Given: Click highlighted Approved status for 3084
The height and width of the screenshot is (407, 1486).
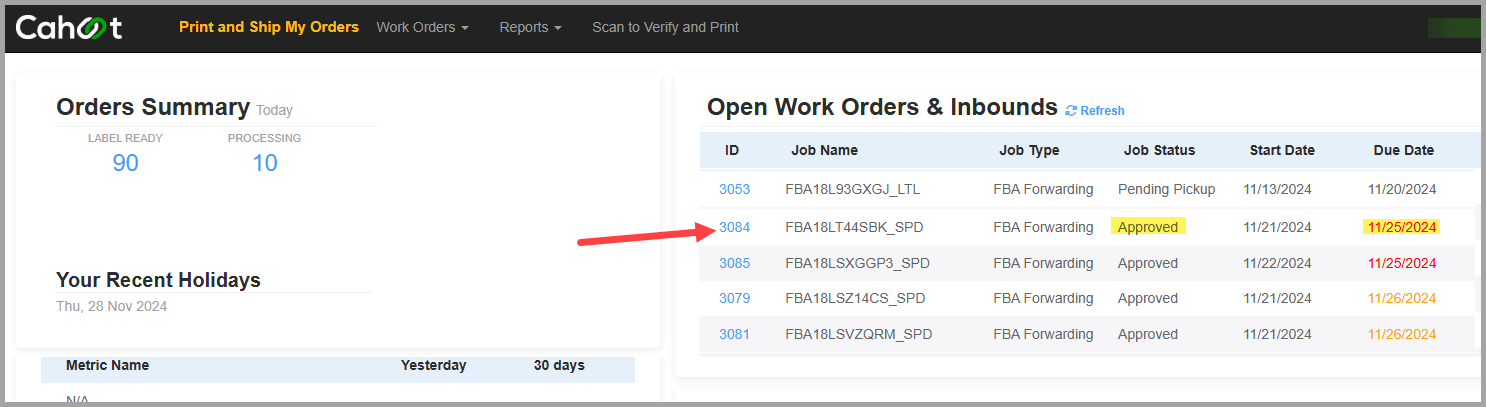Looking at the screenshot, I should (1148, 227).
